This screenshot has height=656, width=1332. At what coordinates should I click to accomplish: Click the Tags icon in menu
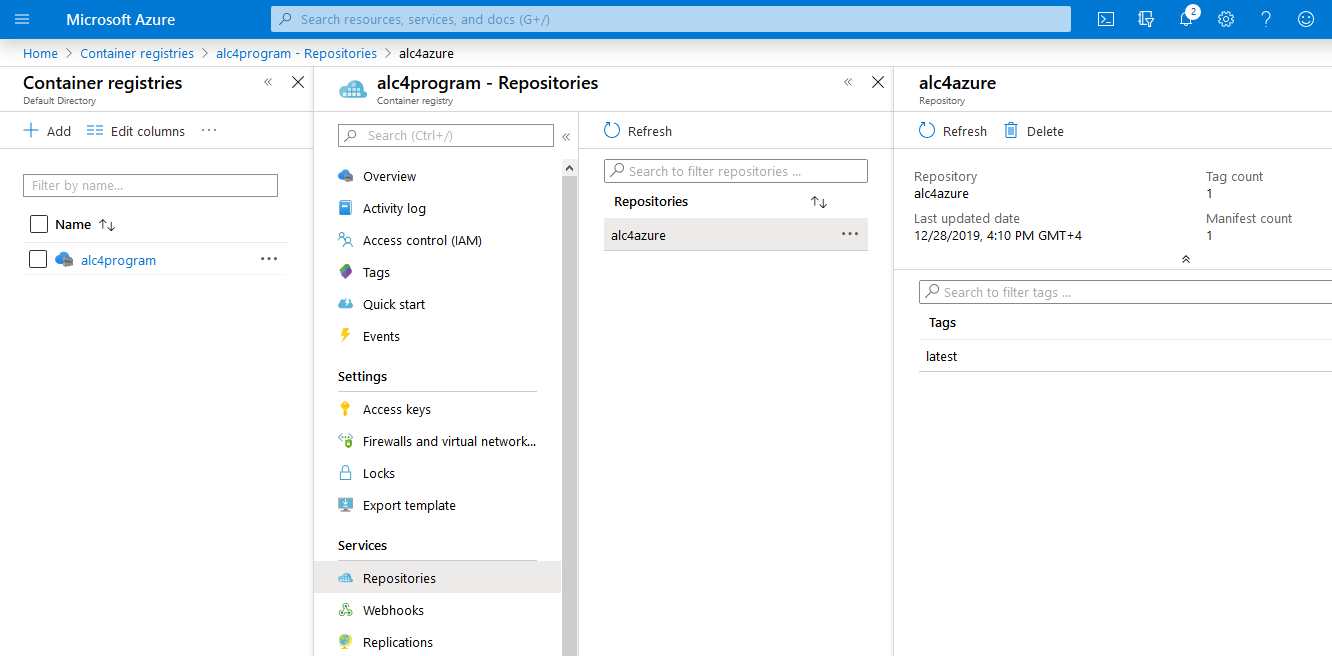click(x=346, y=272)
